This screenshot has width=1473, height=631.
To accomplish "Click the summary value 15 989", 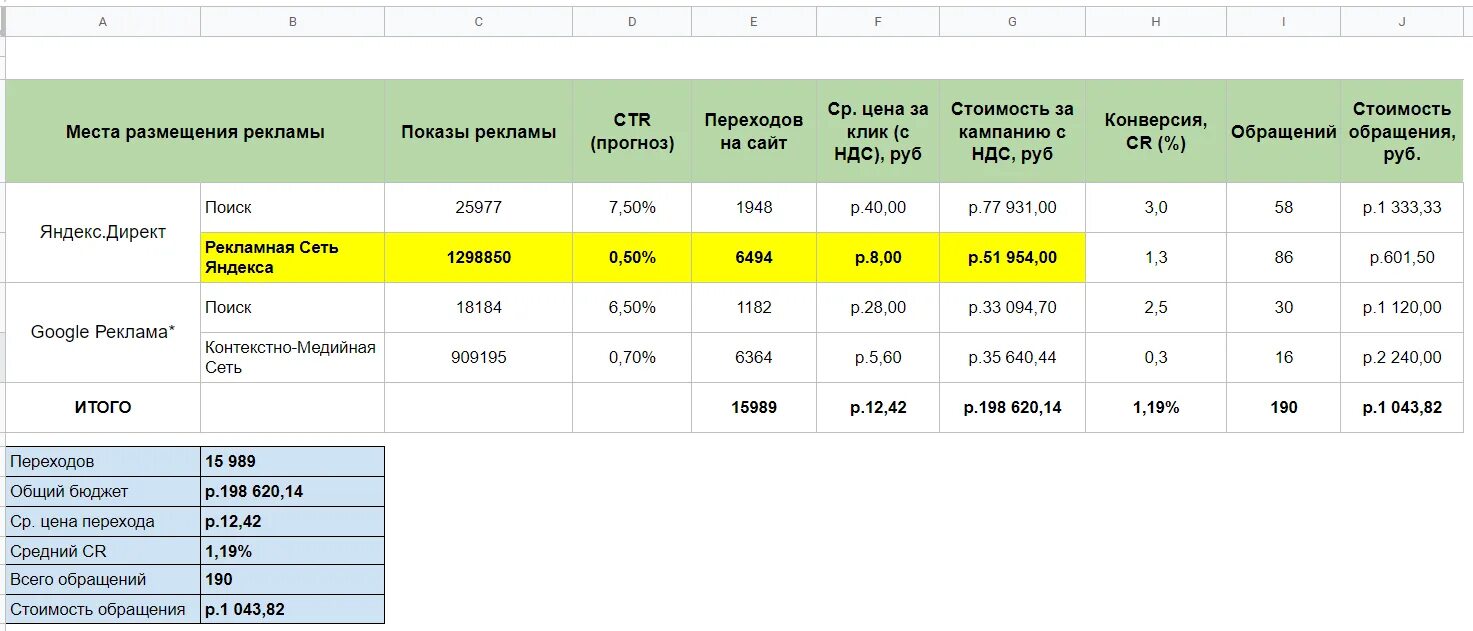I will (x=292, y=461).
